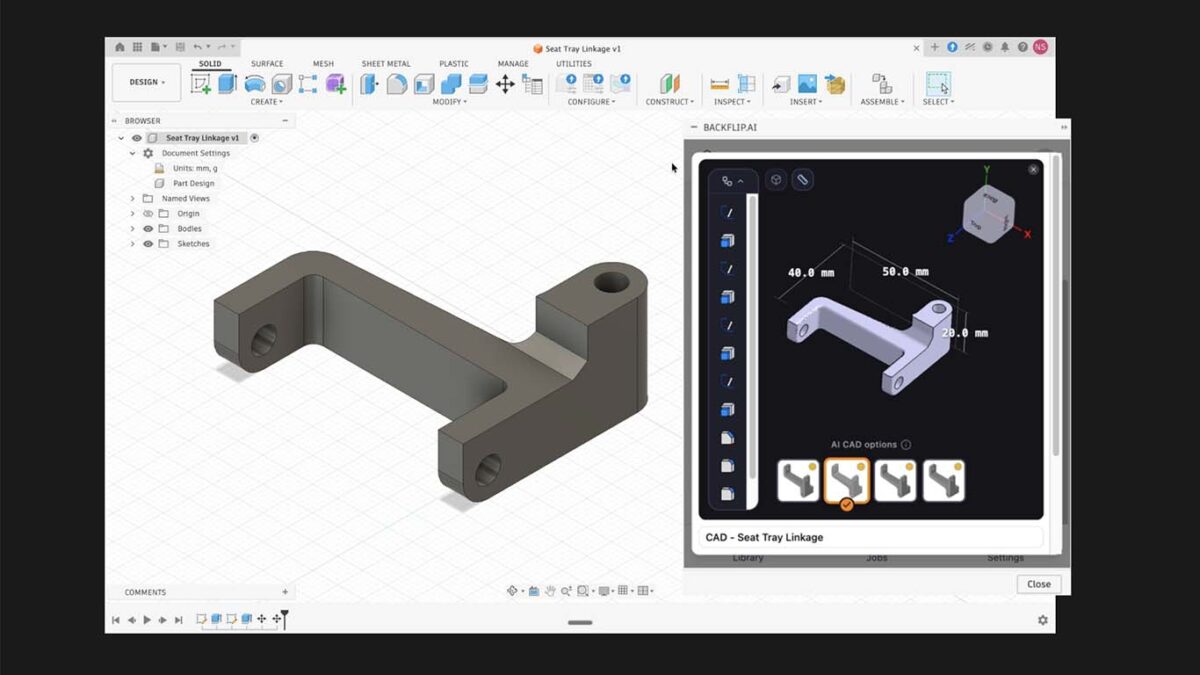
Task: Switch to the PLASTIC tab
Action: pos(454,64)
